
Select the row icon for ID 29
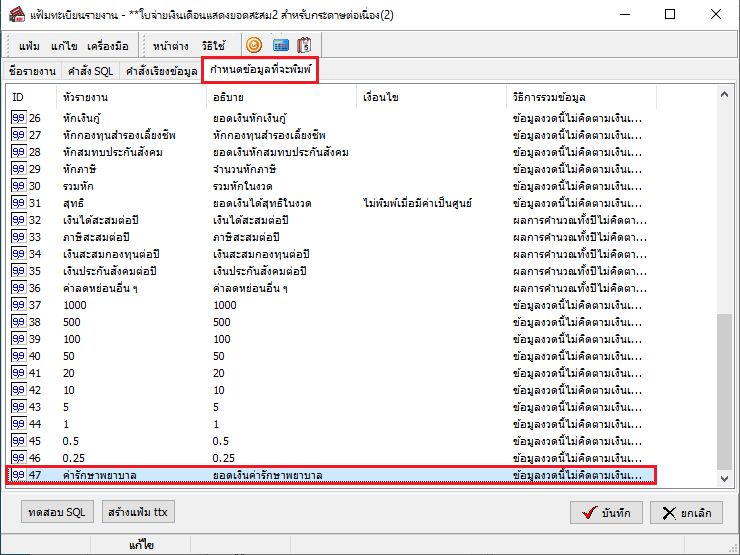(x=18, y=168)
